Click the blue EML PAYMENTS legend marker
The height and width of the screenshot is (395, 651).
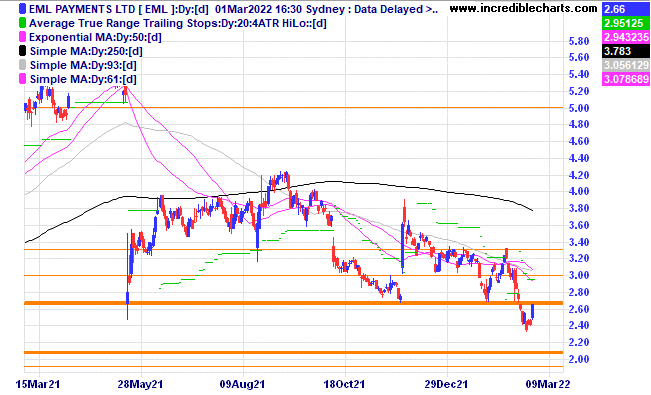click(22, 9)
